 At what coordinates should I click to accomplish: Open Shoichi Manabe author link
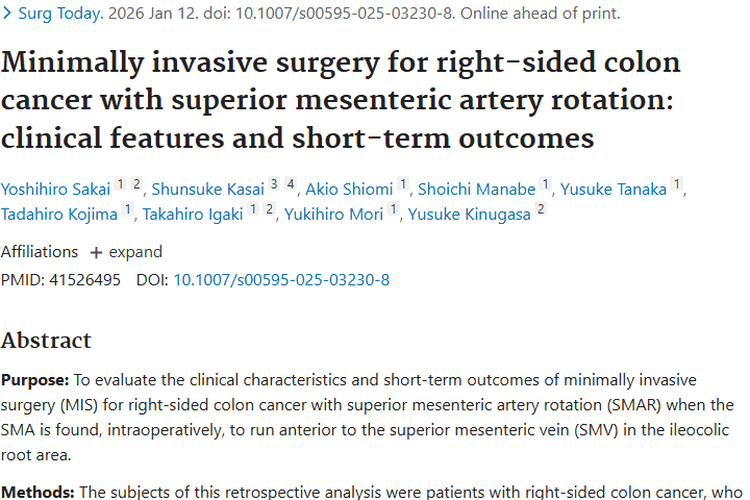click(x=477, y=188)
